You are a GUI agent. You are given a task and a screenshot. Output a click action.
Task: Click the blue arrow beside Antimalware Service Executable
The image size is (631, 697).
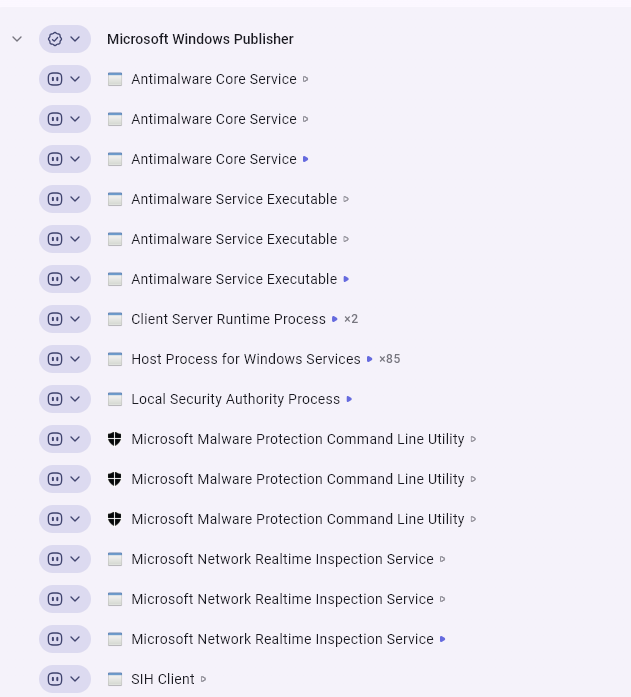[x=346, y=279]
